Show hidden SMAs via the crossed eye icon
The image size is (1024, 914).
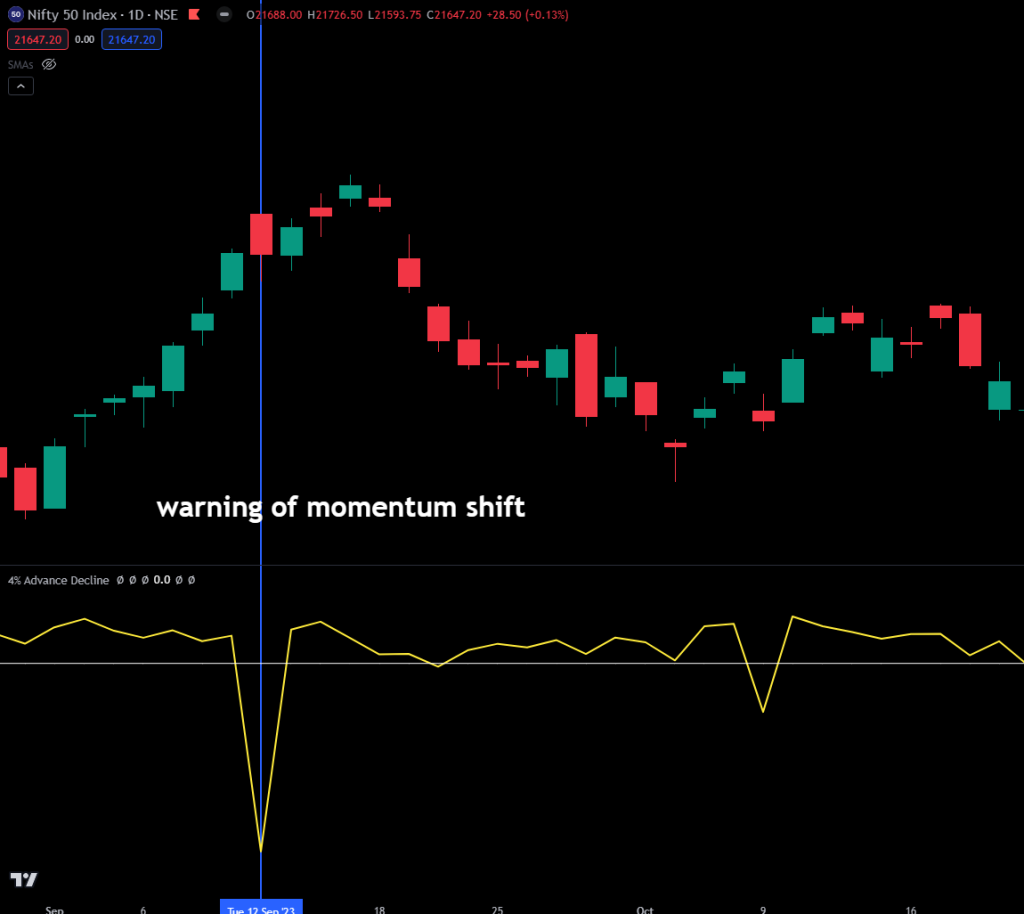[x=49, y=64]
